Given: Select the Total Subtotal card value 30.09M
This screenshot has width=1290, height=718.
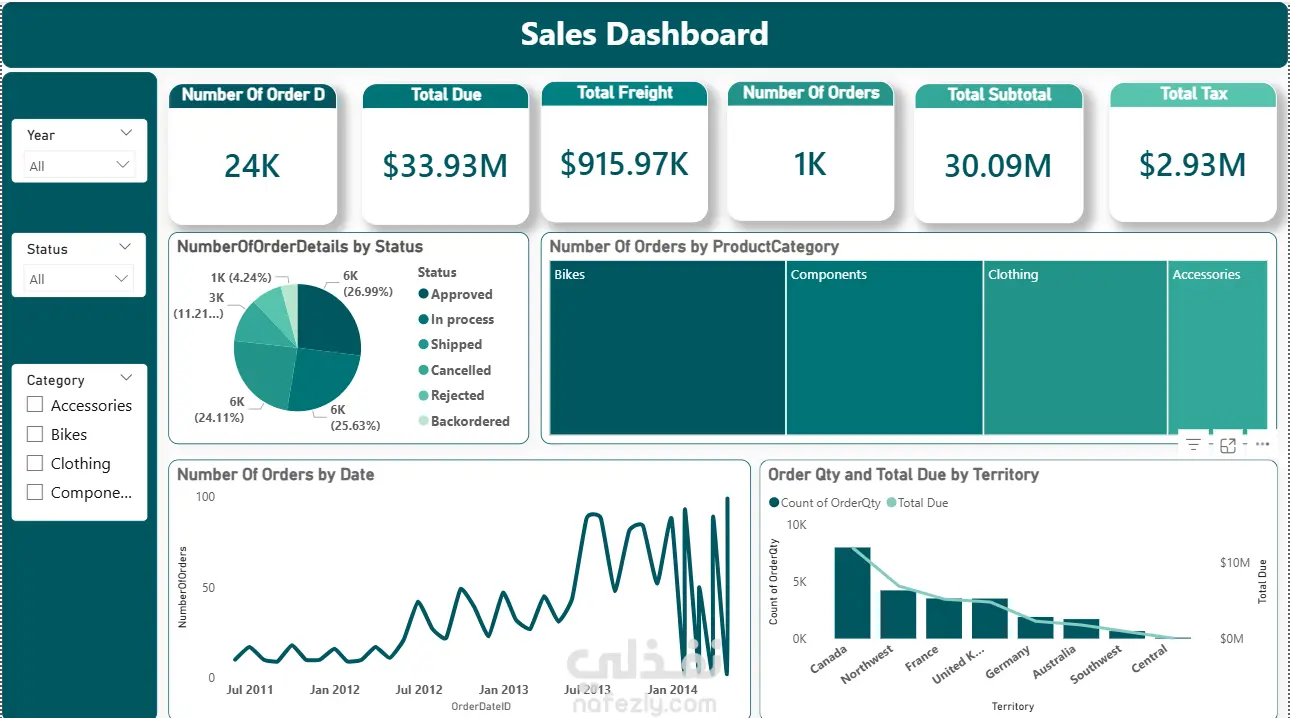Looking at the screenshot, I should point(998,166).
